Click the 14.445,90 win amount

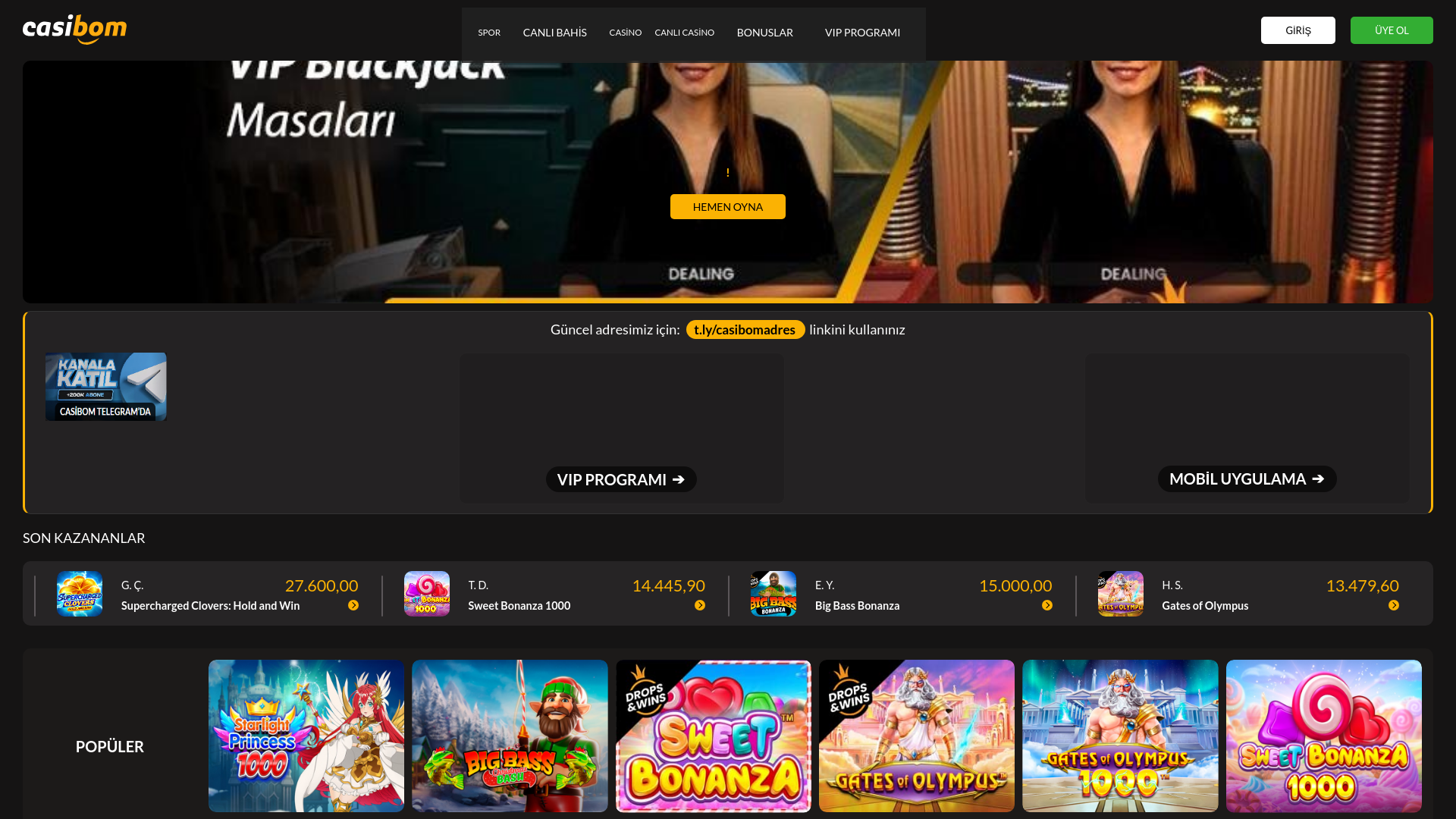[x=668, y=585]
